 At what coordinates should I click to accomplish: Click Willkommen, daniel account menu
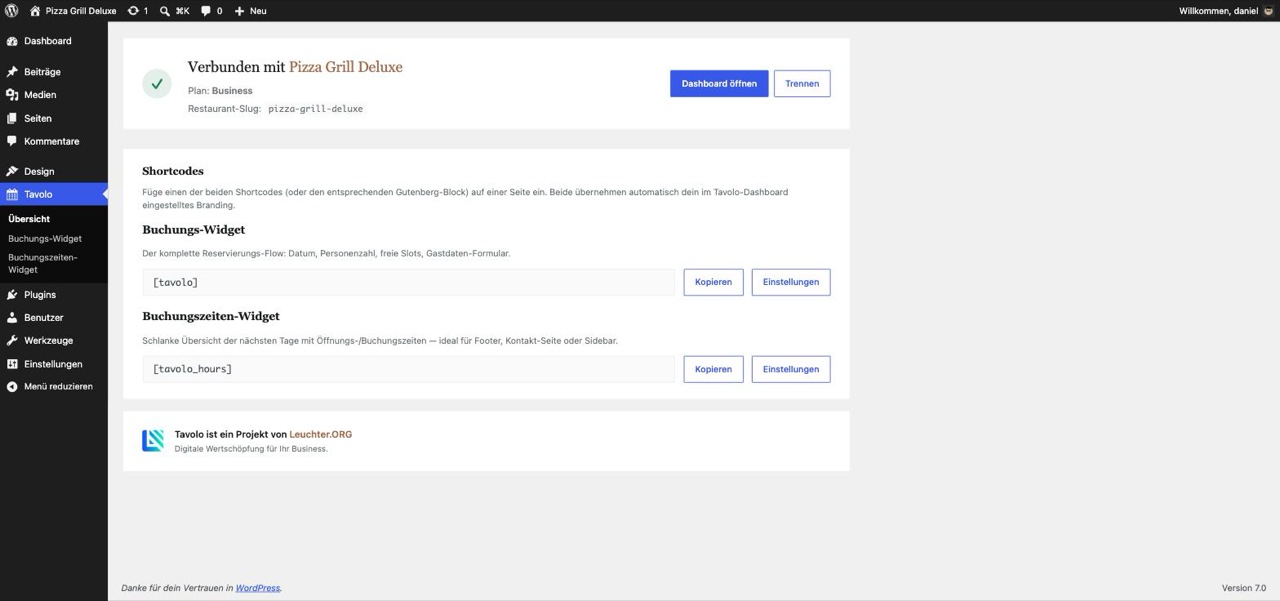(1226, 11)
